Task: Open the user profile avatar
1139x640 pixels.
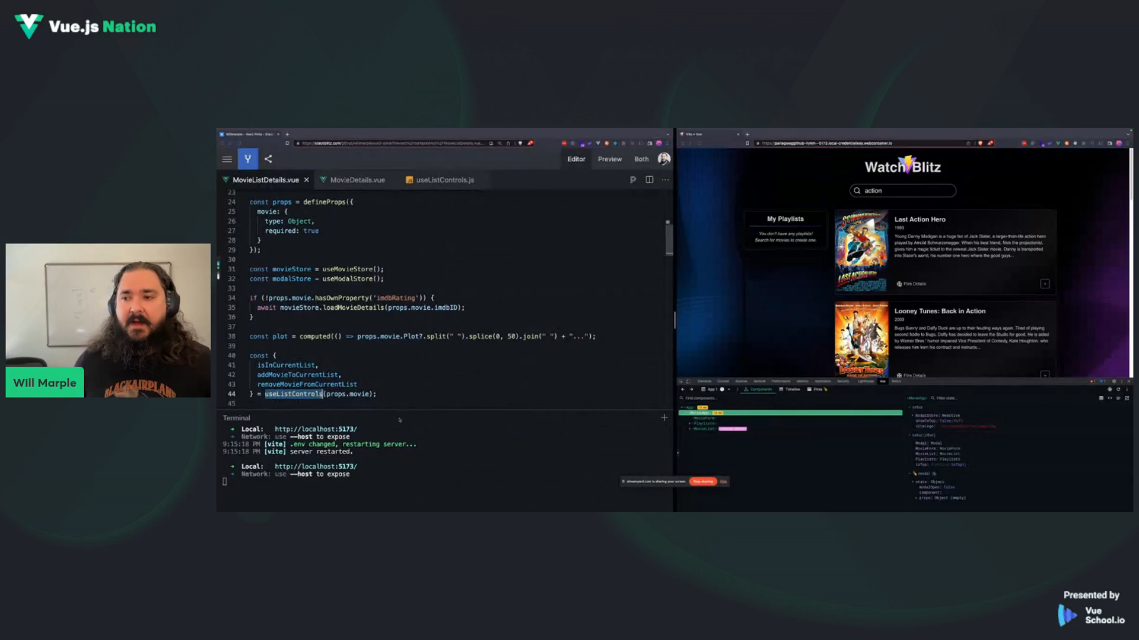Action: (x=663, y=159)
